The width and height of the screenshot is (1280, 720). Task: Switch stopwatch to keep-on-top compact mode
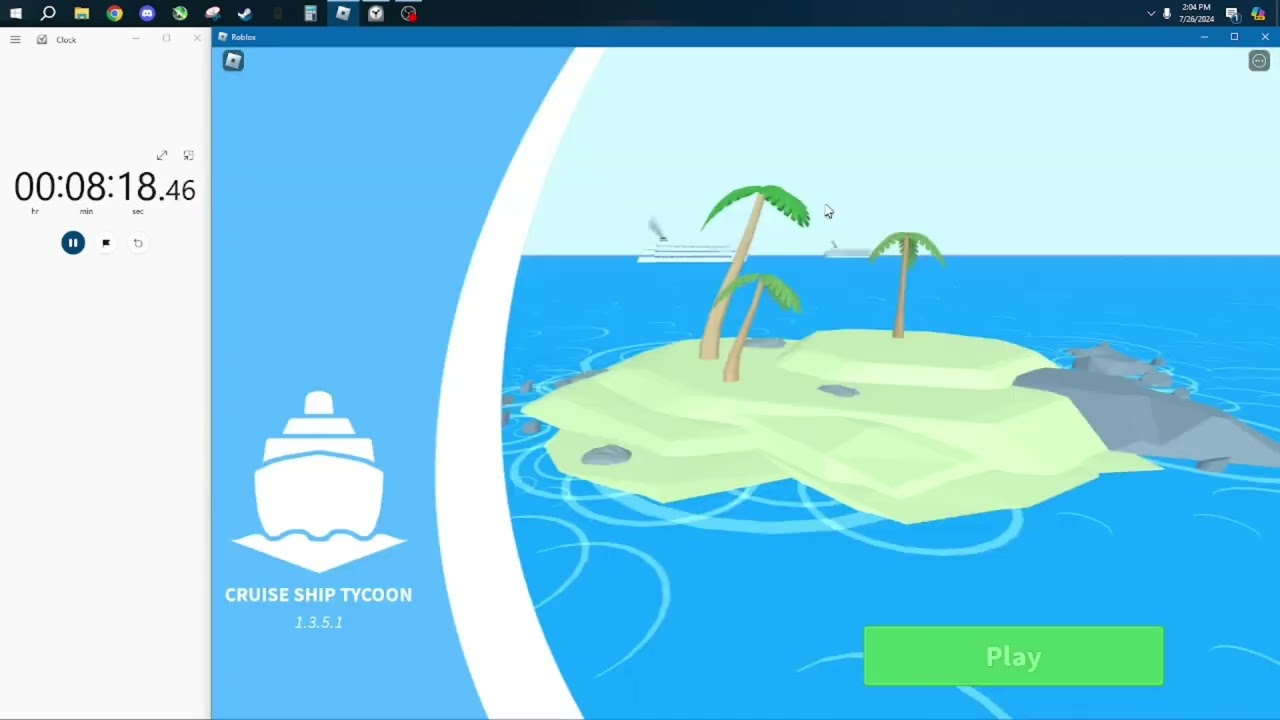[x=188, y=155]
